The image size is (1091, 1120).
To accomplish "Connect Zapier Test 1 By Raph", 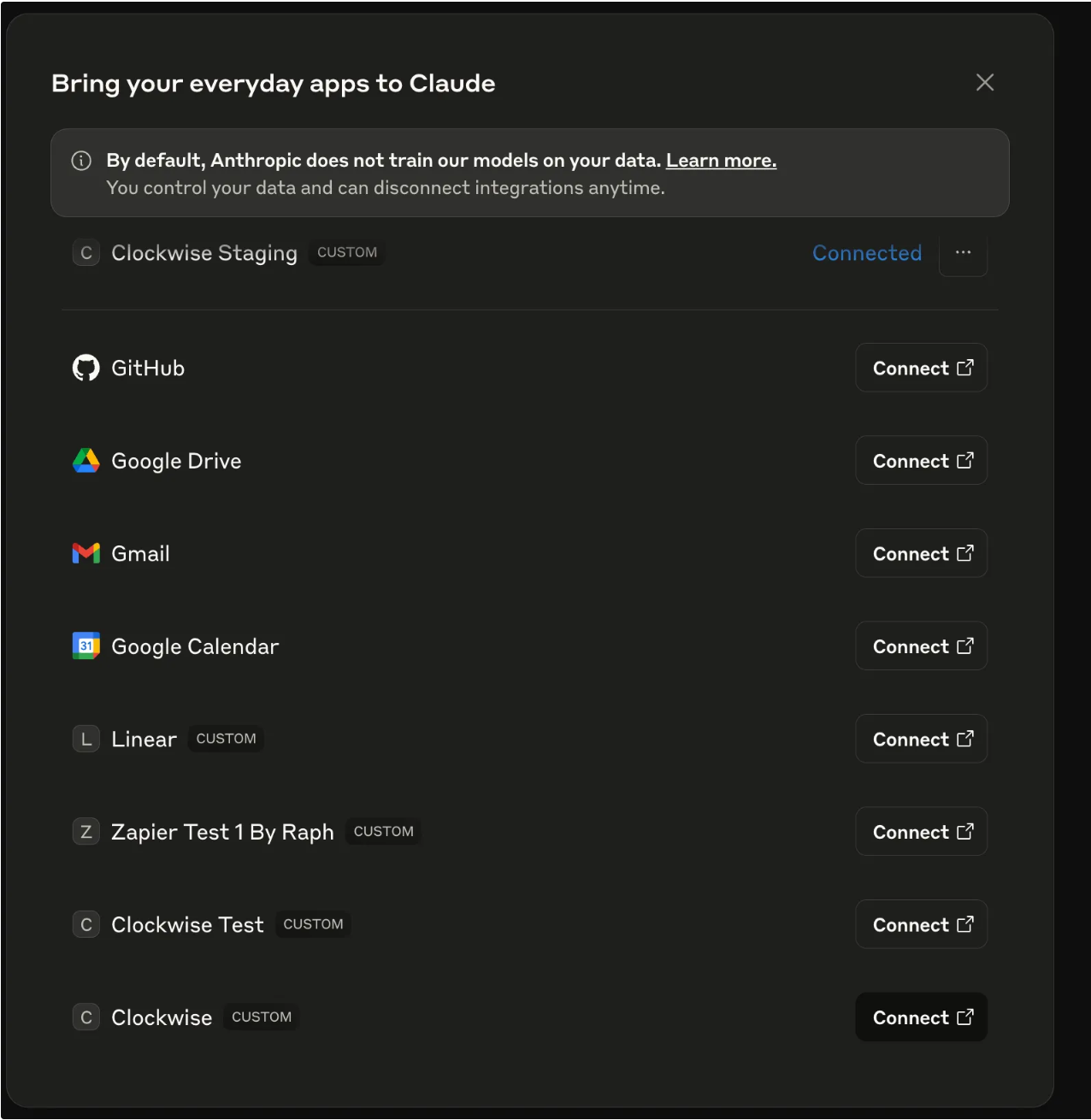I will pos(922,832).
